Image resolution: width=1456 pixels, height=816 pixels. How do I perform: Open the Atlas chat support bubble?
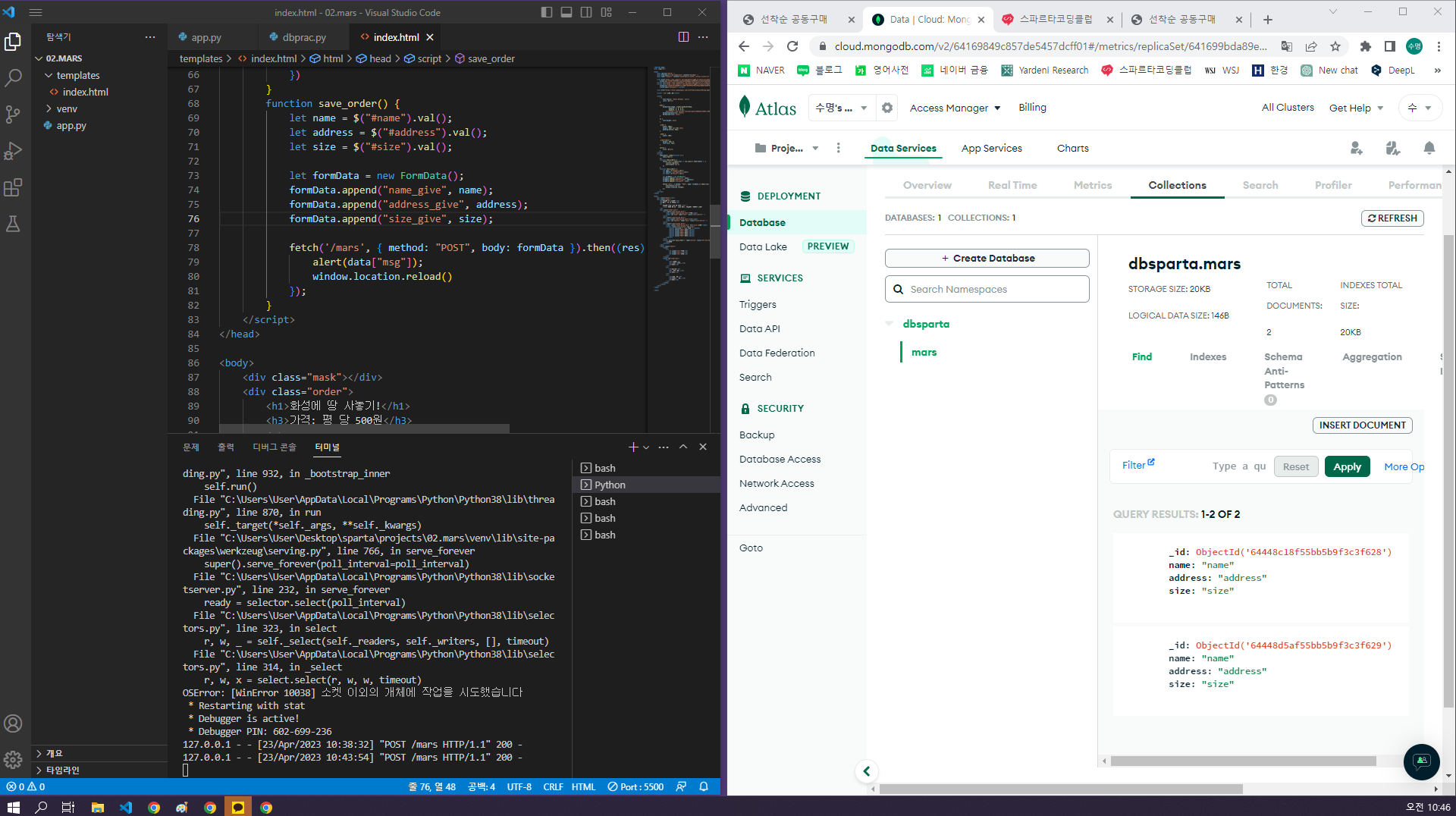1422,761
